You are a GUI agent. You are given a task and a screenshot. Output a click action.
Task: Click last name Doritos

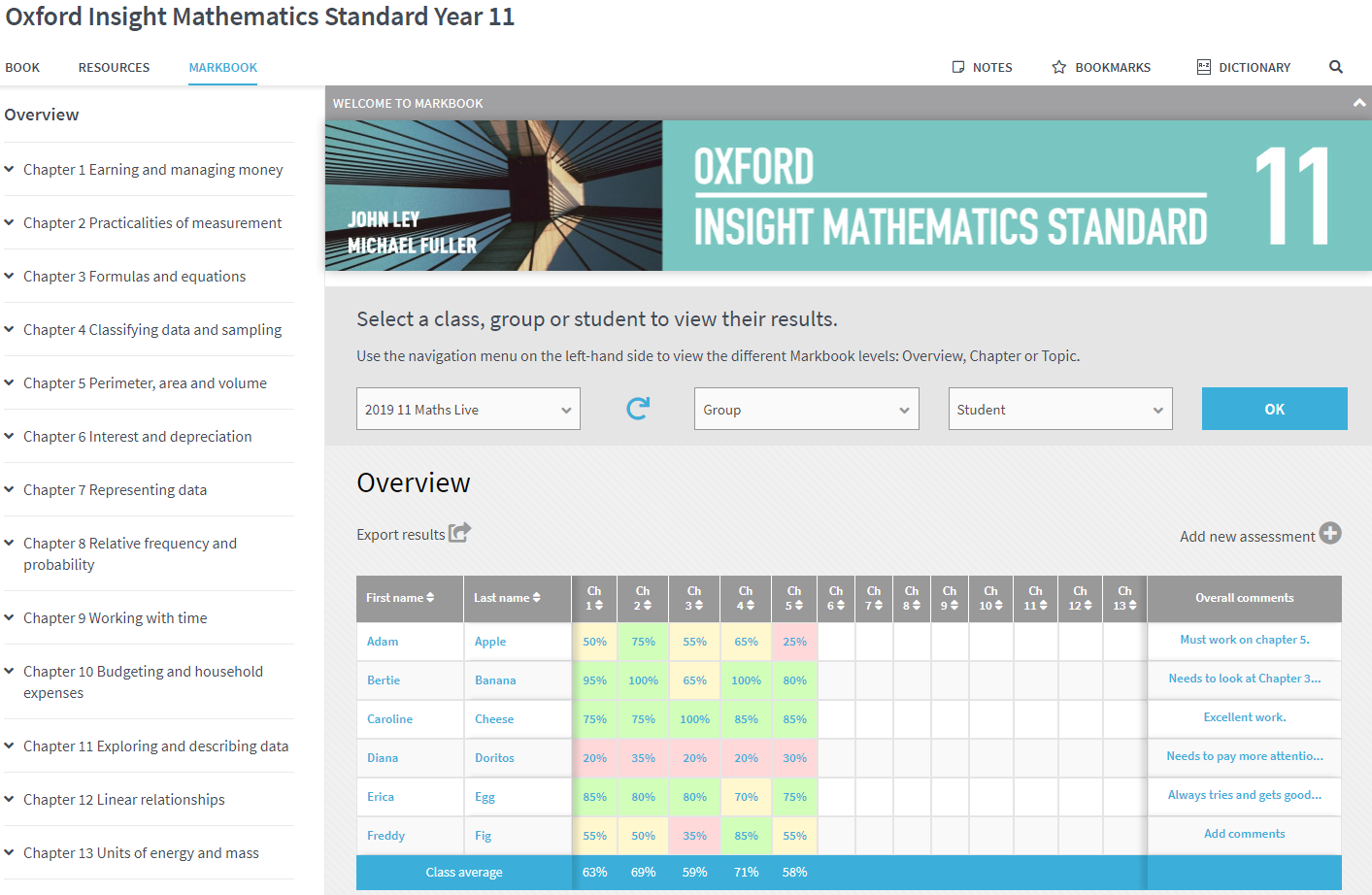point(494,758)
